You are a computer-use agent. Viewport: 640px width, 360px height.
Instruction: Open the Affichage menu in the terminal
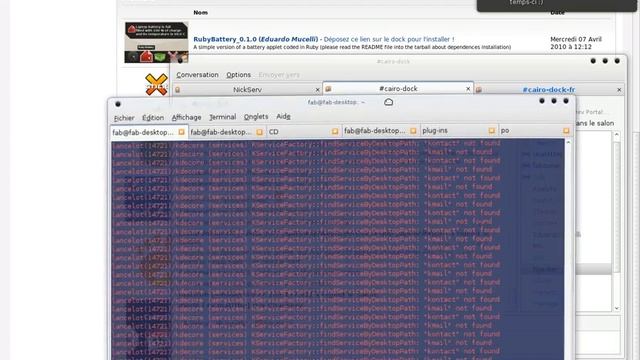[187, 117]
